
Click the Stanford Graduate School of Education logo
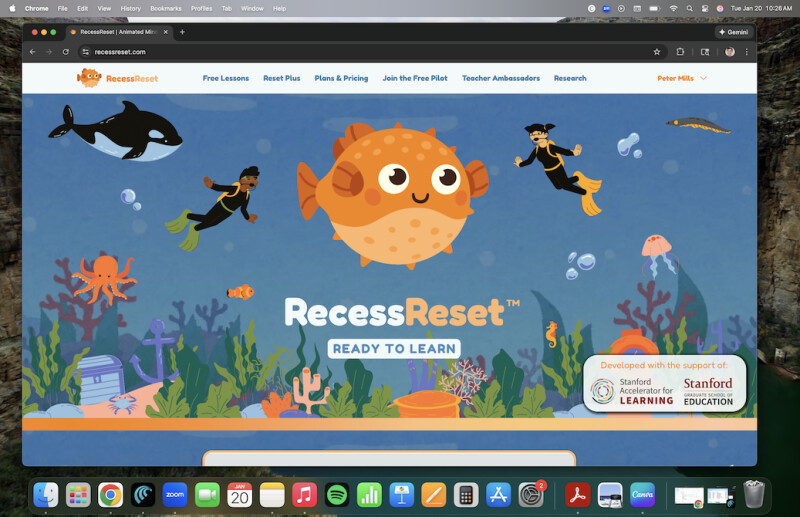(x=708, y=391)
